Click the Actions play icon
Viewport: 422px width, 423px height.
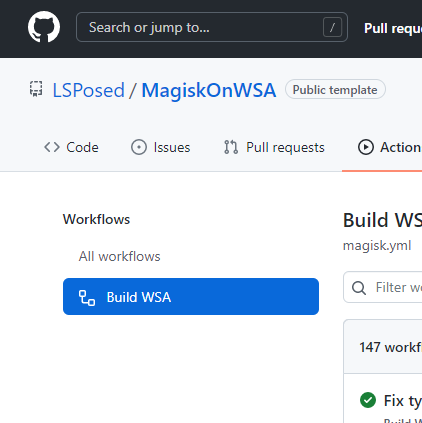tap(366, 147)
